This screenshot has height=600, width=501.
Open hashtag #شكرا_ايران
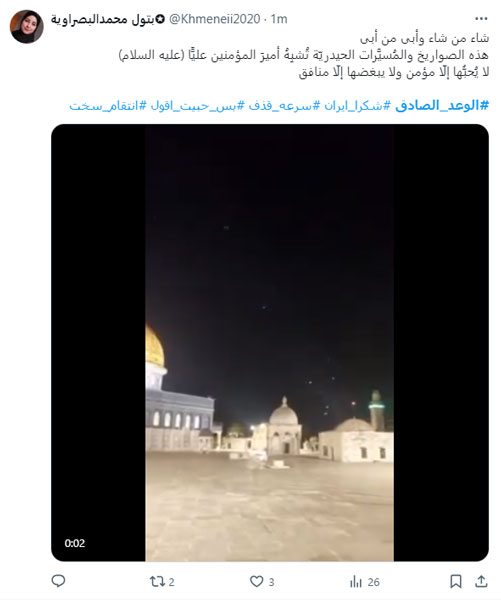(x=352, y=106)
